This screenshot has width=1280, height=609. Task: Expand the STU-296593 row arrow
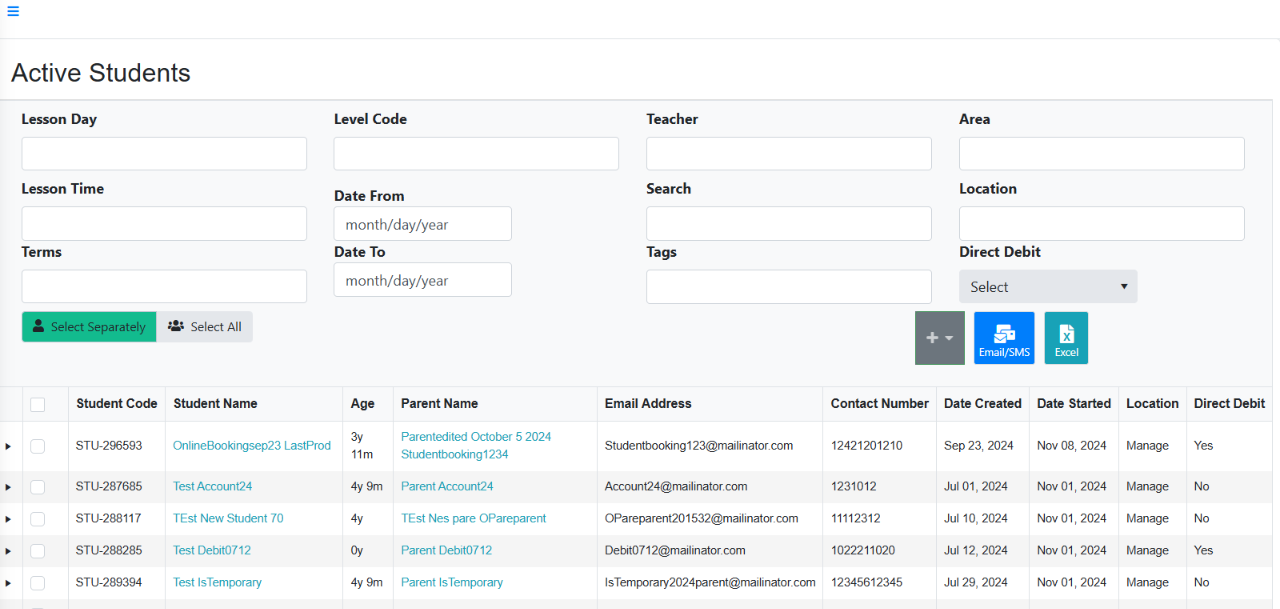(x=8, y=446)
